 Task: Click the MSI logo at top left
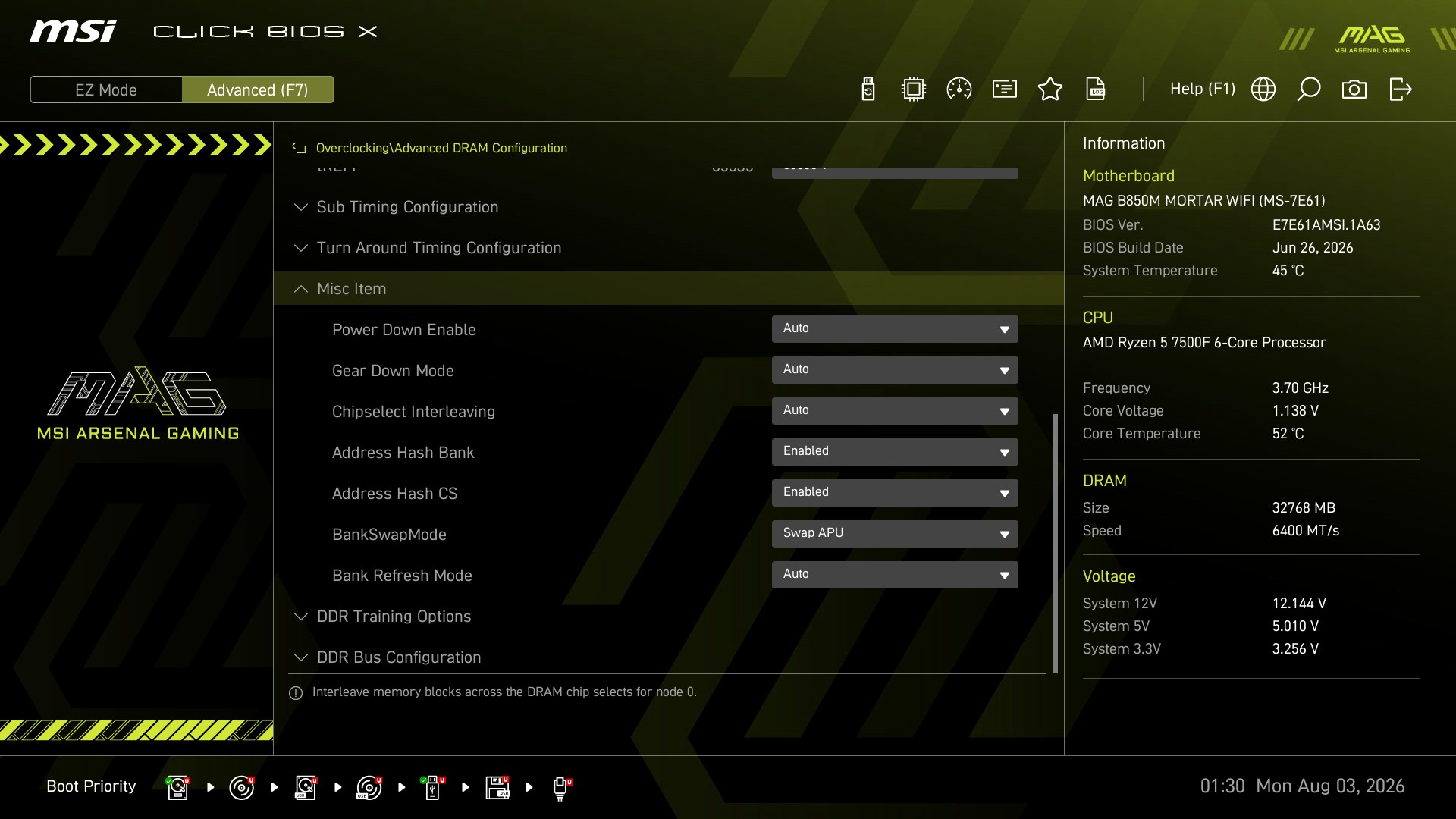pos(73,31)
